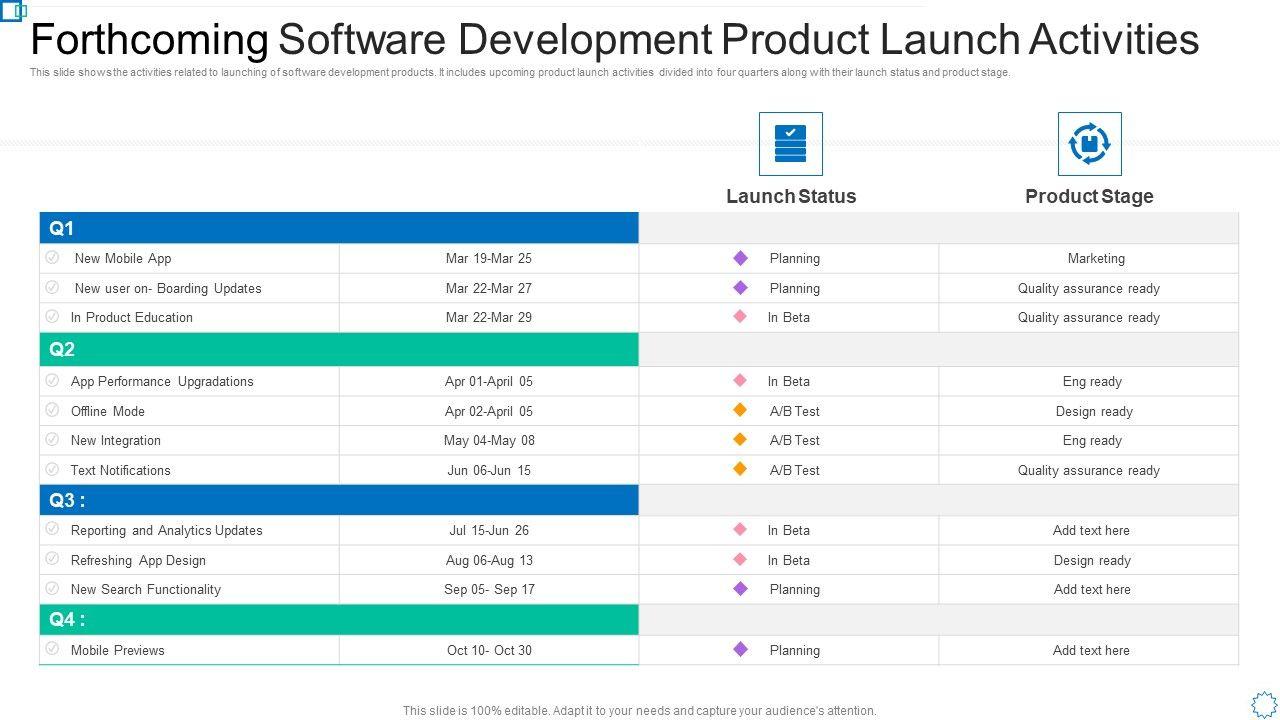This screenshot has width=1280, height=720.
Task: Click the Text Notifications activity name
Action: click(x=121, y=470)
